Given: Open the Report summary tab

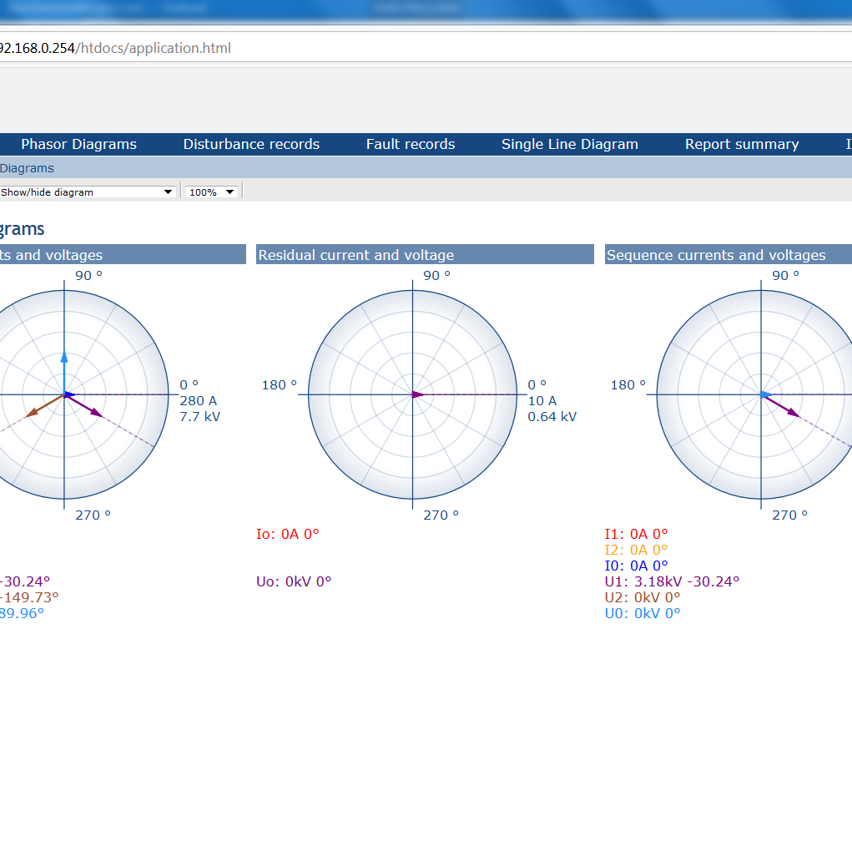Looking at the screenshot, I should click(742, 144).
